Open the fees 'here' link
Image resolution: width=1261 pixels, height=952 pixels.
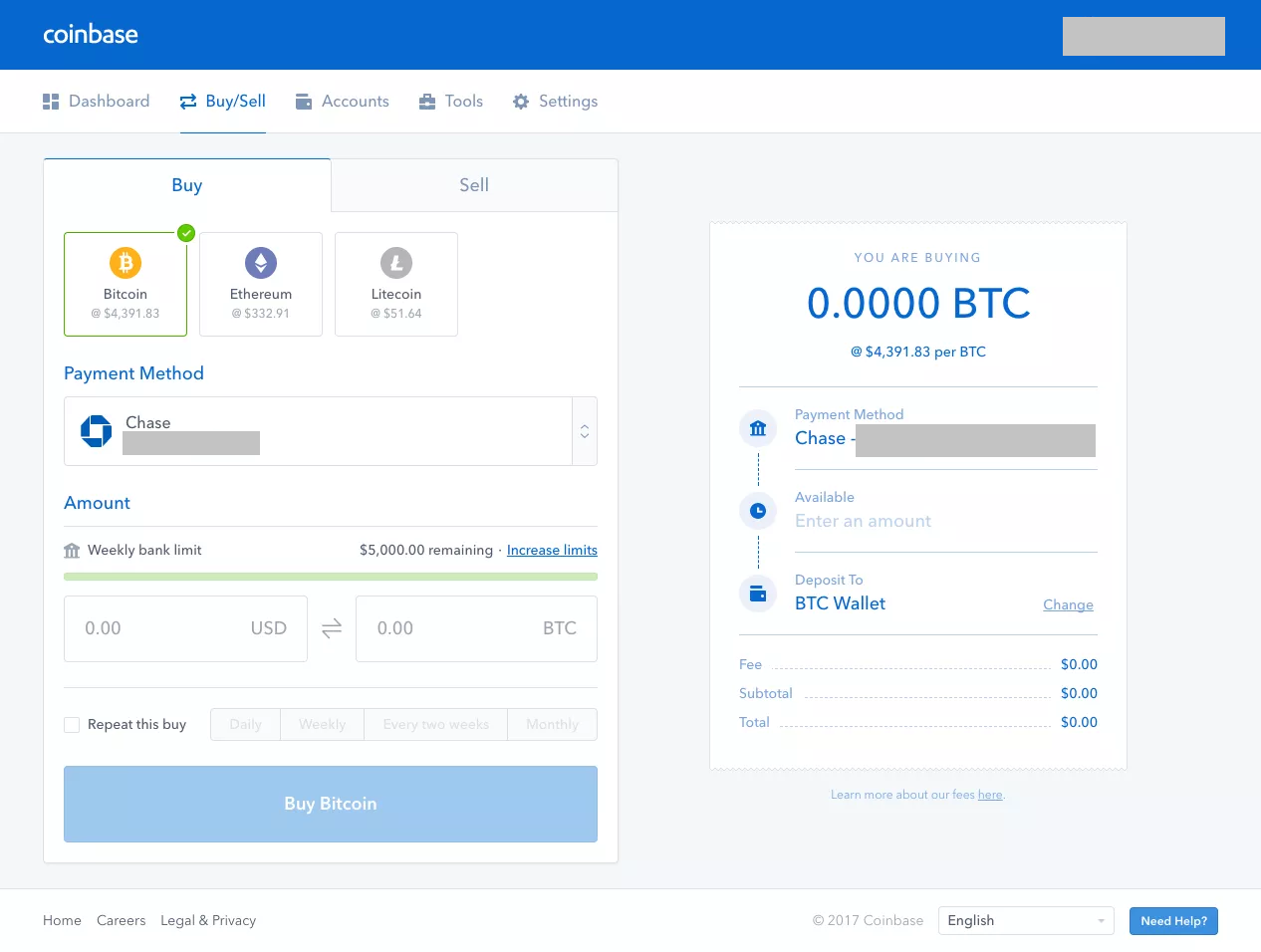[x=990, y=795]
